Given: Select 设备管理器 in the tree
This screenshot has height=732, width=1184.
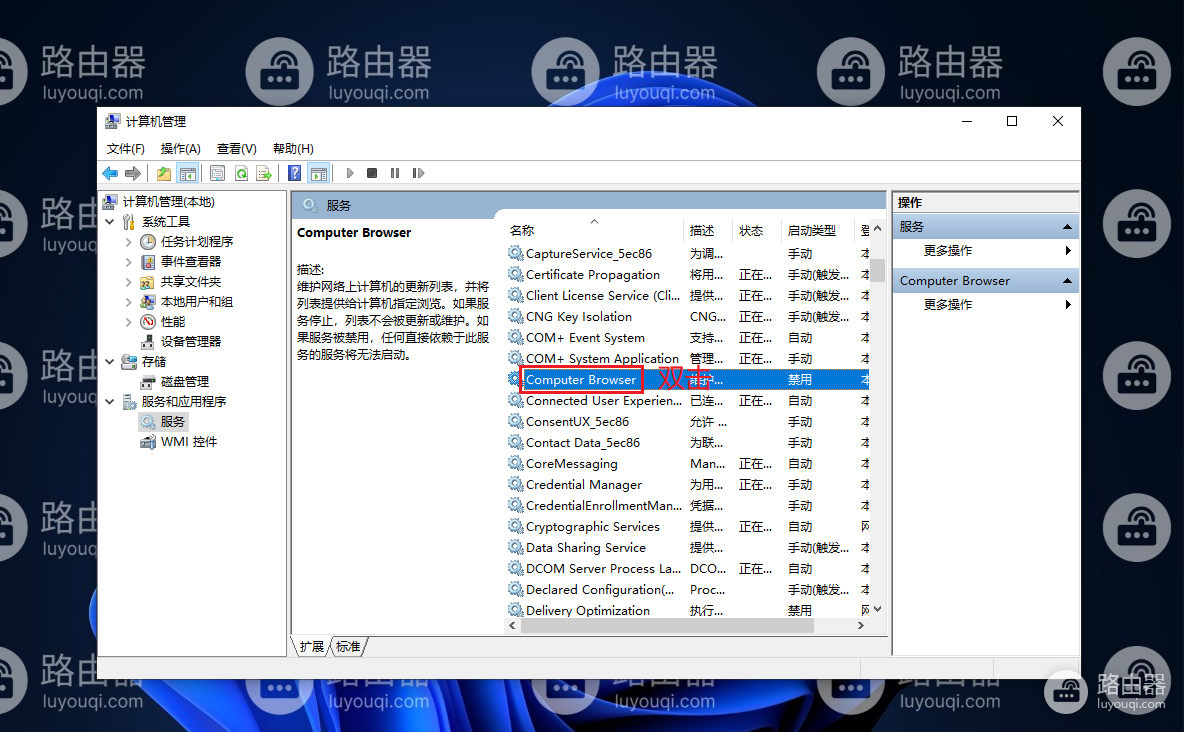Looking at the screenshot, I should (x=191, y=341).
